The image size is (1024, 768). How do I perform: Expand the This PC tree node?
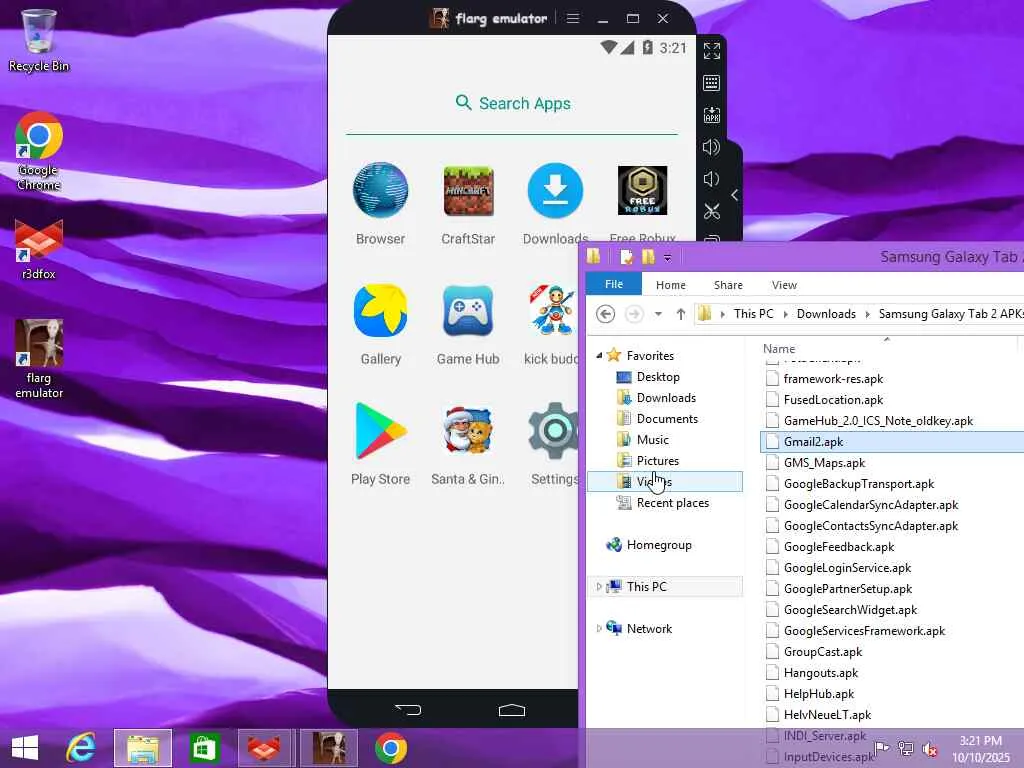coord(599,586)
